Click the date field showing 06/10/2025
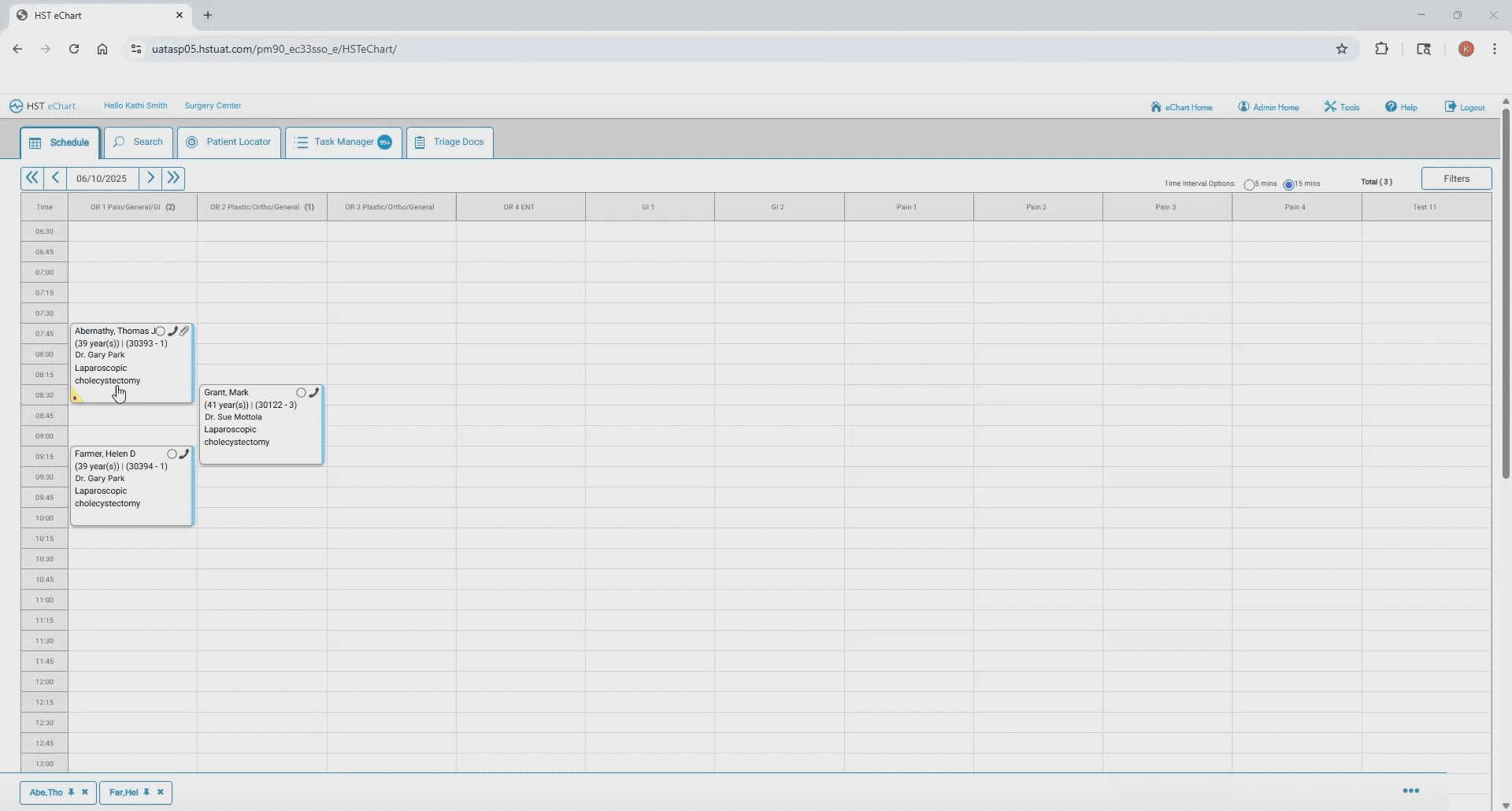This screenshot has height=811, width=1512. tap(101, 178)
